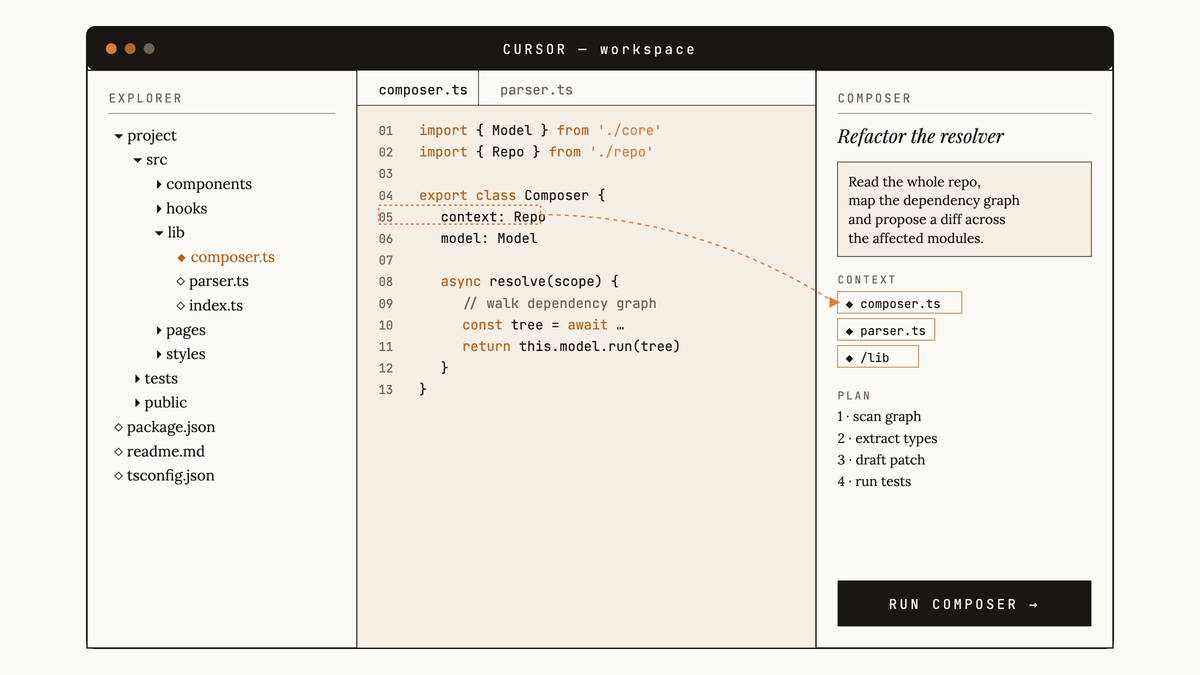Open tsconfig.json in the explorer
Viewport: 1200px width, 675px height.
click(x=171, y=476)
